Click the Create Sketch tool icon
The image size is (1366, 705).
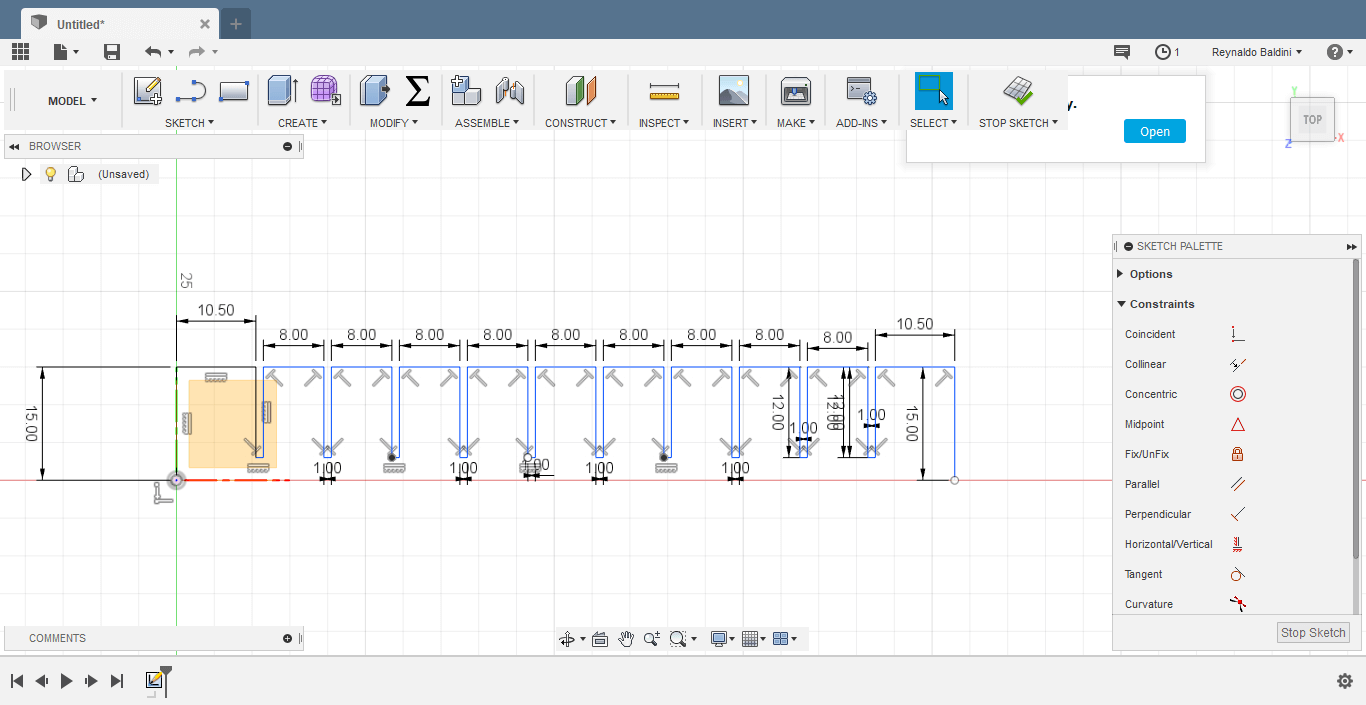148,92
